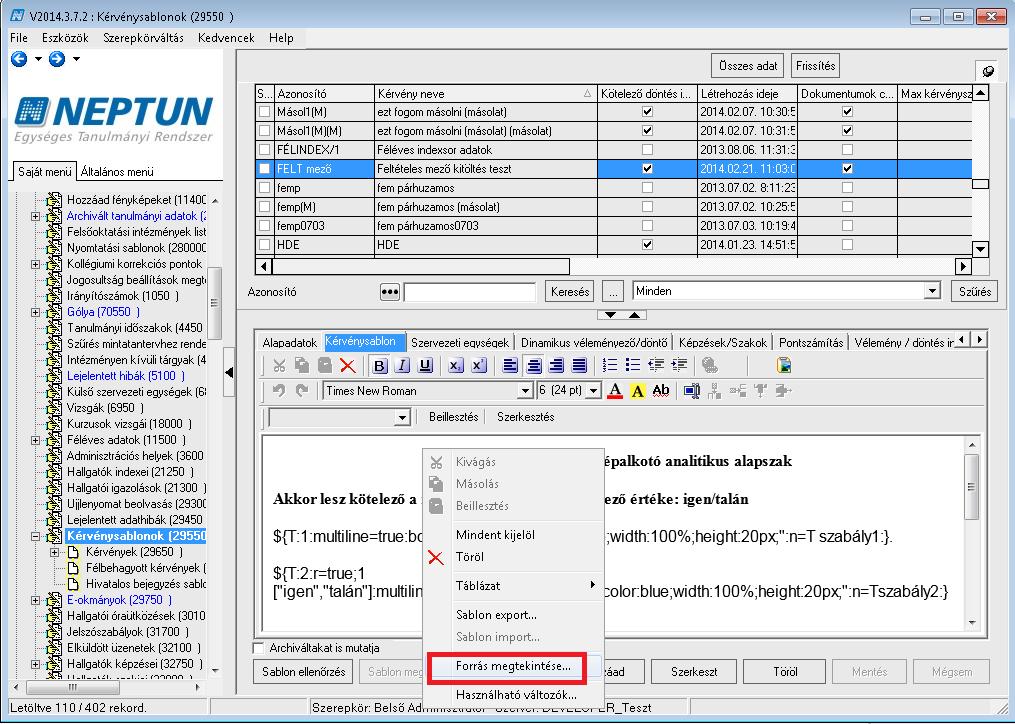1015x724 pixels.
Task: Open the Eszközök menu
Action: (65, 38)
